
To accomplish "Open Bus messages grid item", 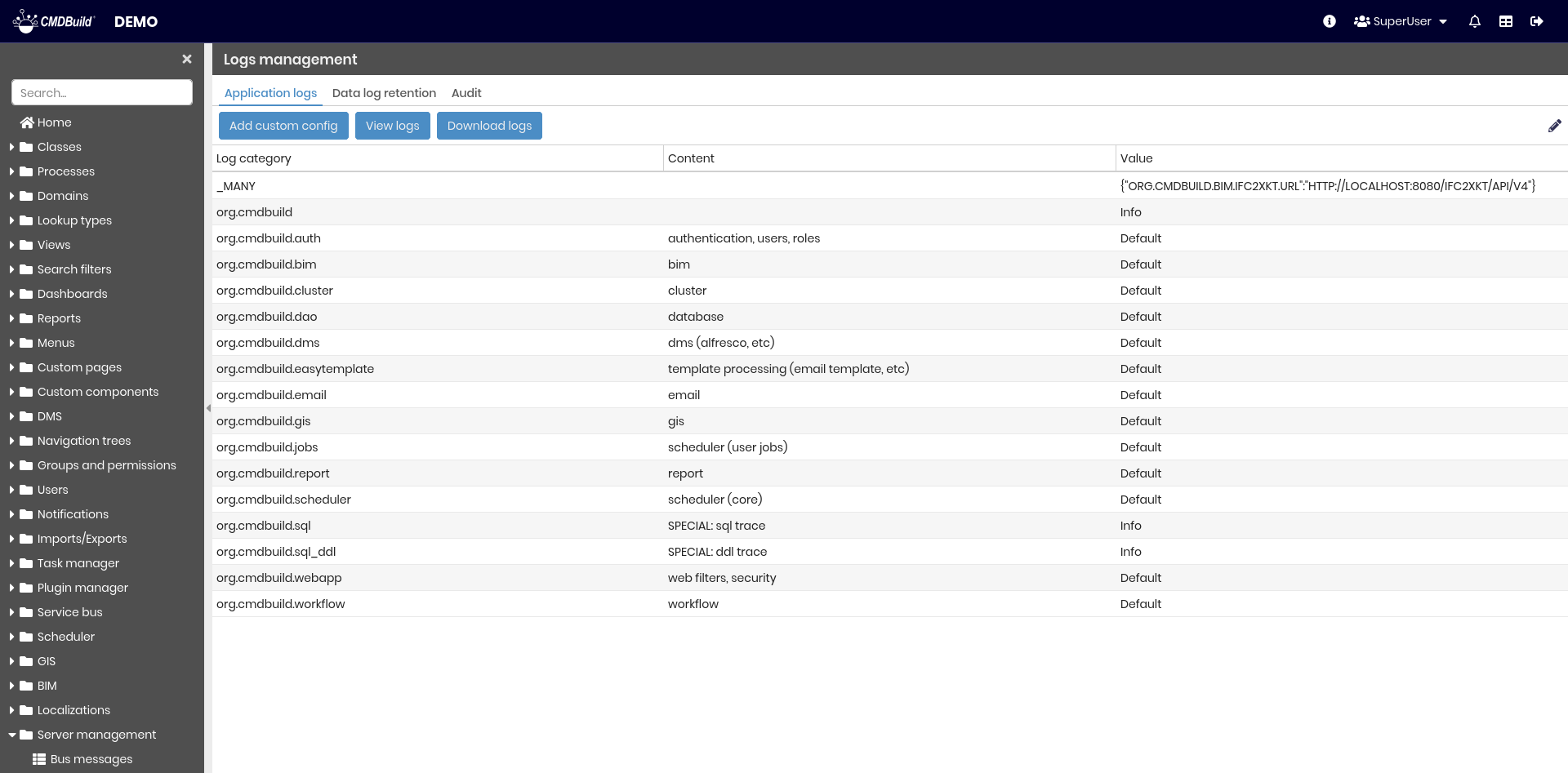I will [x=91, y=759].
